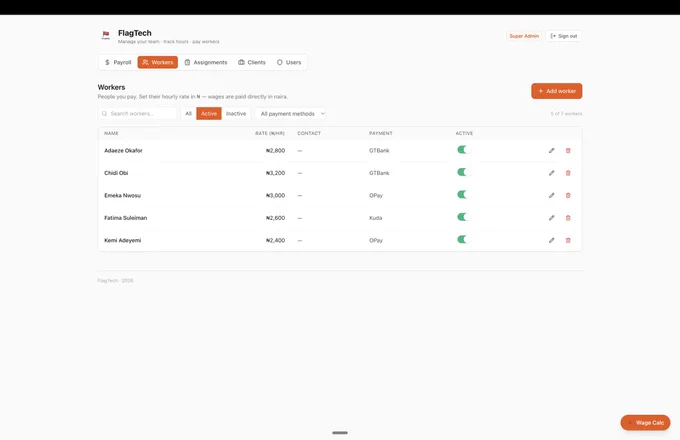Select the name Emeka Nwosu

[x=123, y=196]
